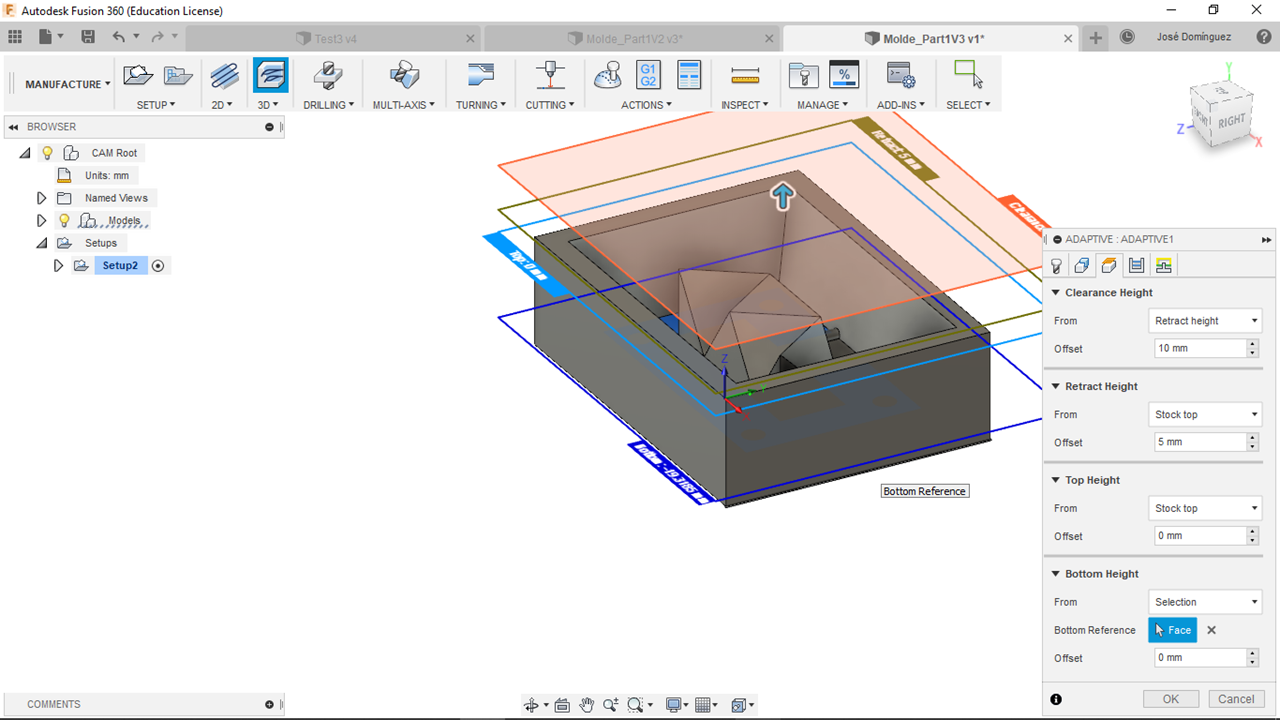Activate Setup2 radio button
1280x720 pixels.
click(x=158, y=265)
